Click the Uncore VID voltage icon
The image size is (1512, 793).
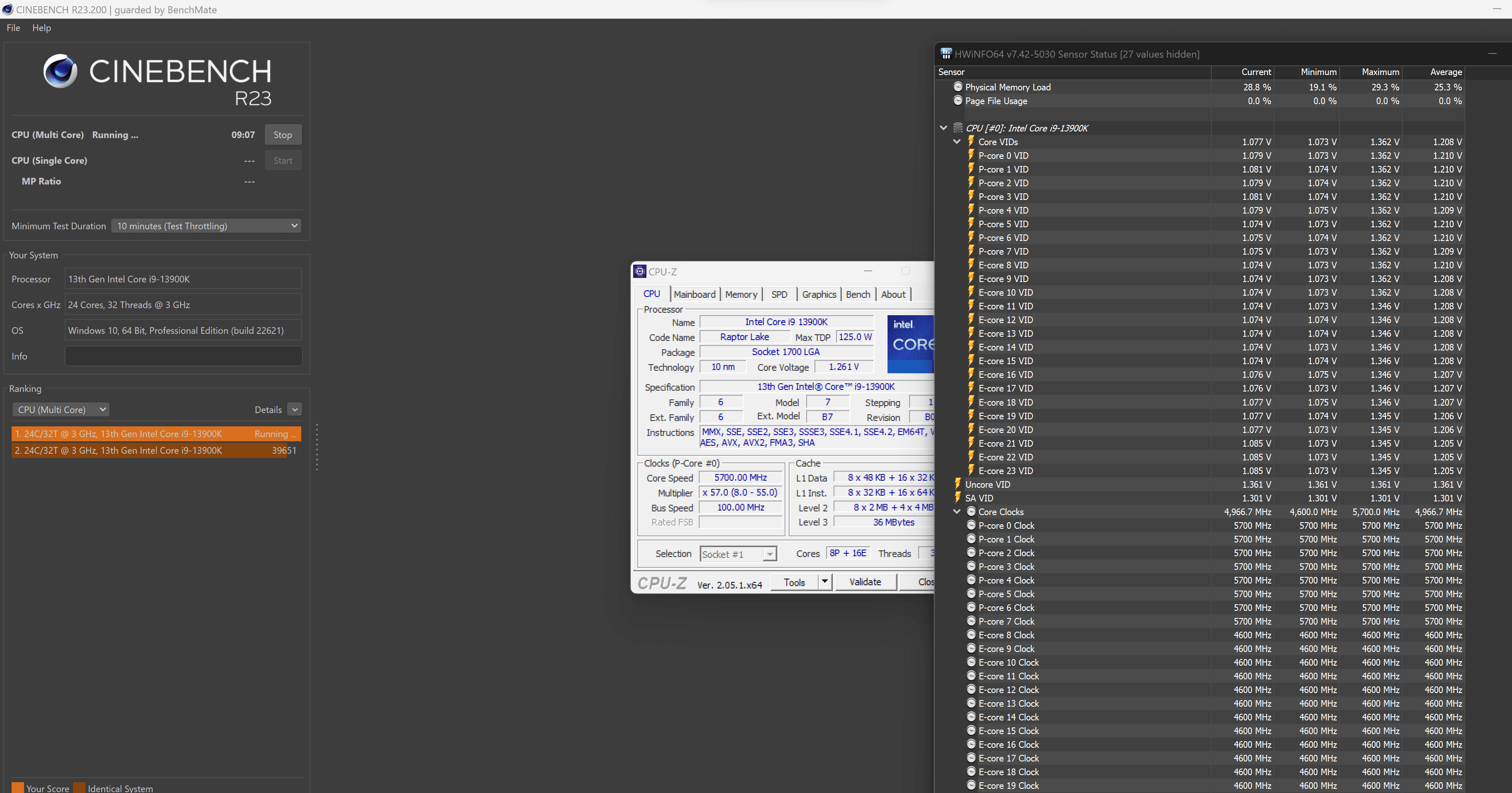[x=958, y=484]
